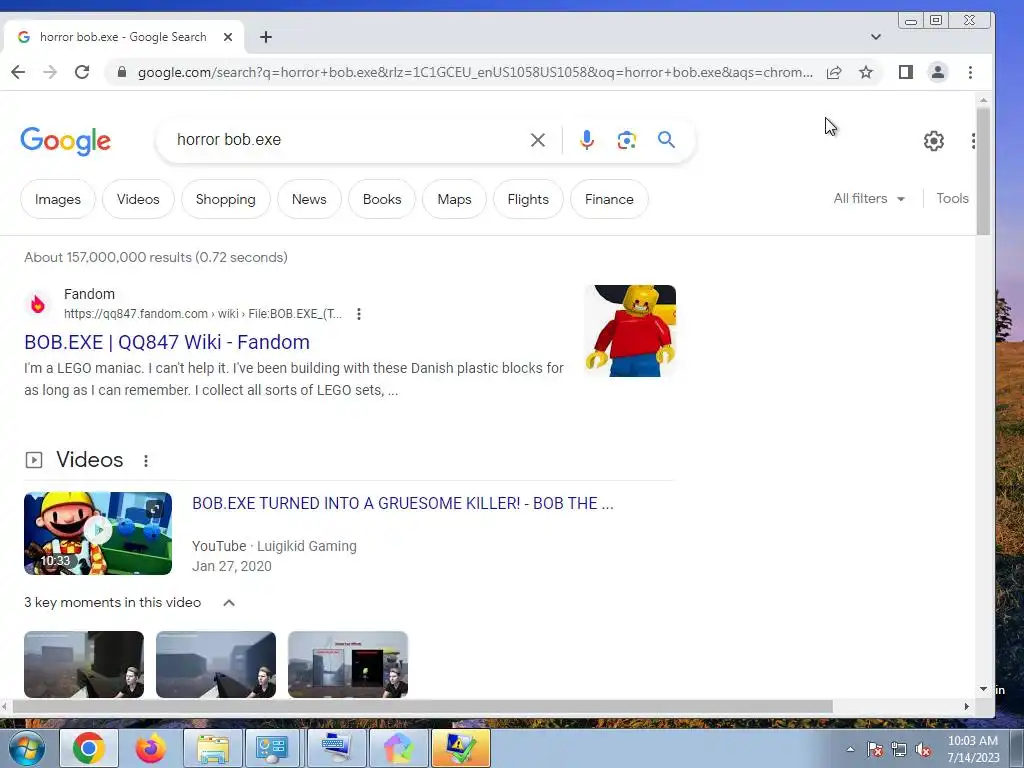Screen dimensions: 1024x768
Task: Submit search with magnifier icon
Action: pos(666,139)
